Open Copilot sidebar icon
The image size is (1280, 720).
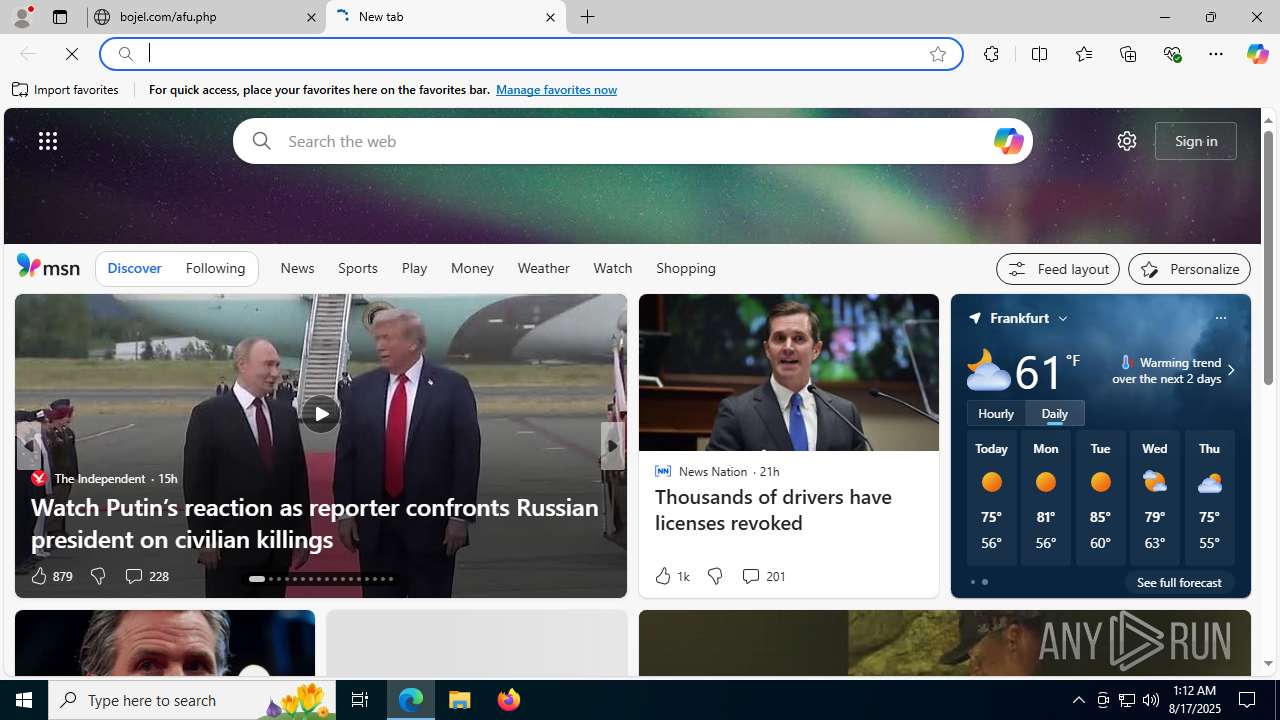tap(1257, 54)
